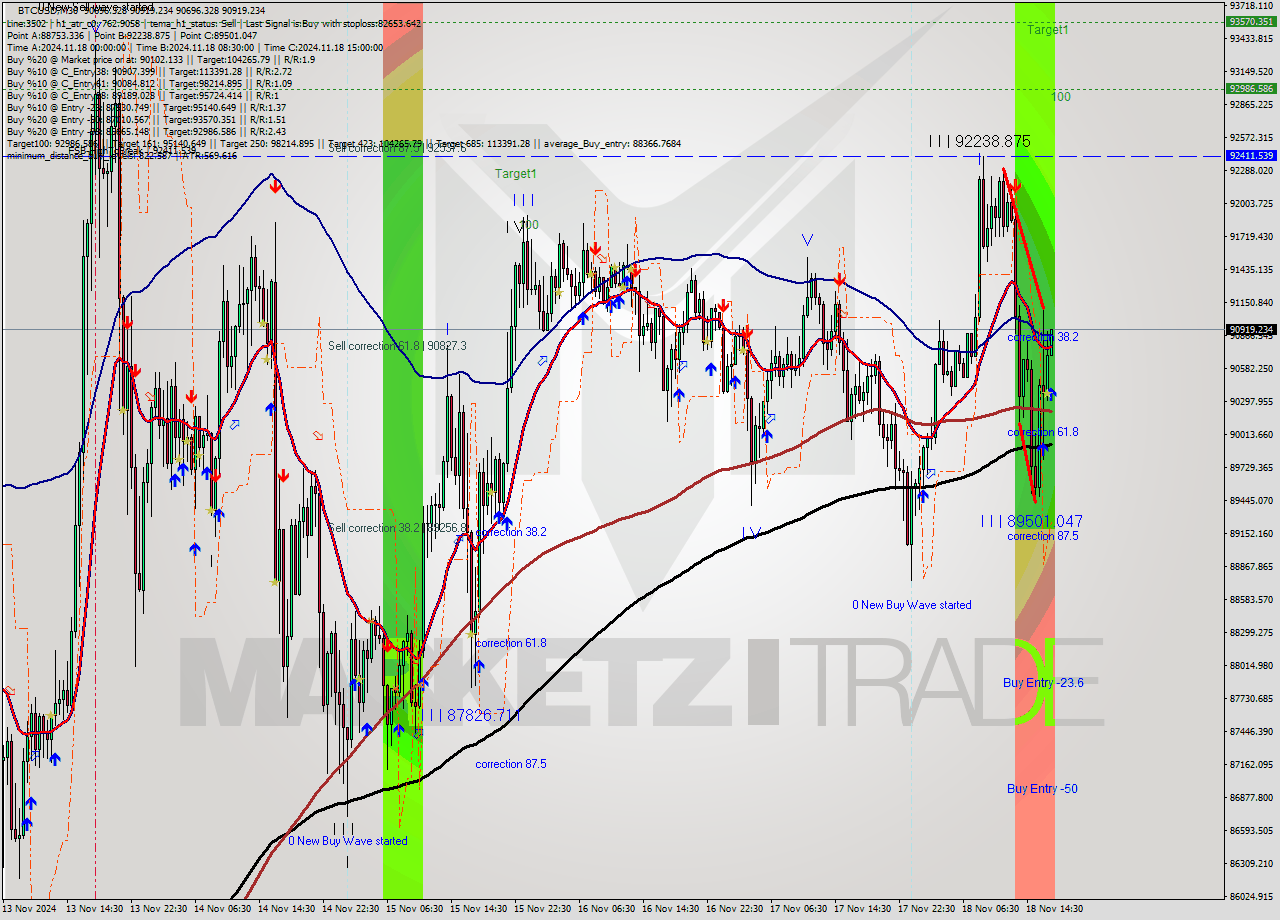The image size is (1280, 920).
Task: Click 'average_Buy_entry: 88366.7684' text
Action: (613, 143)
